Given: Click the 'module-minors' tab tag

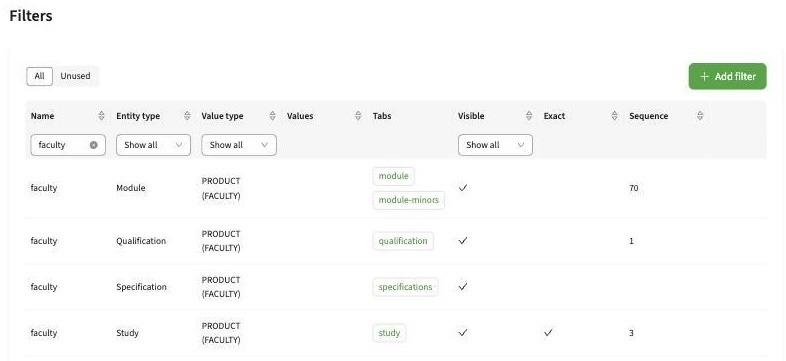Looking at the screenshot, I should coord(409,200).
